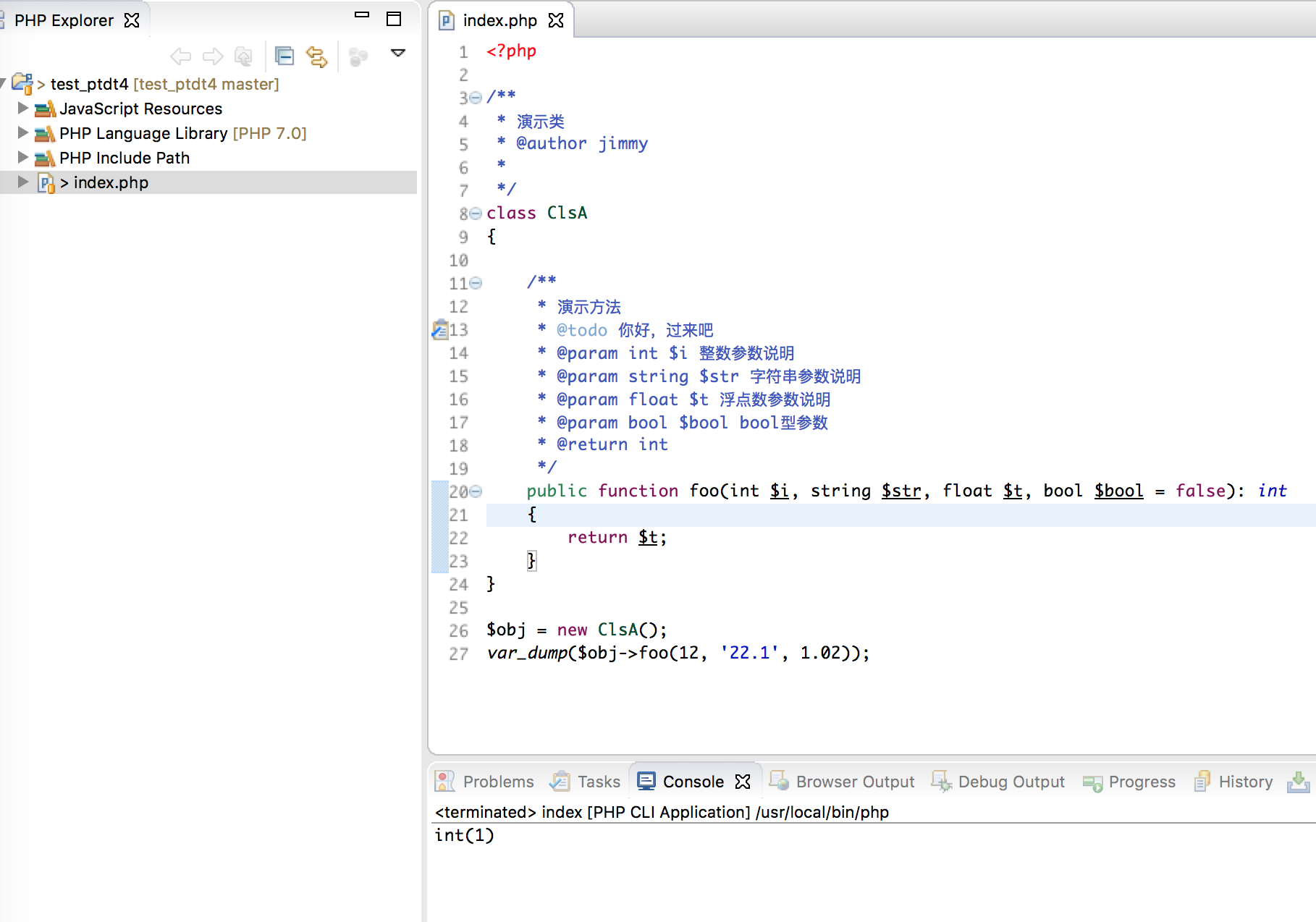Close the Console view tab

tap(743, 782)
